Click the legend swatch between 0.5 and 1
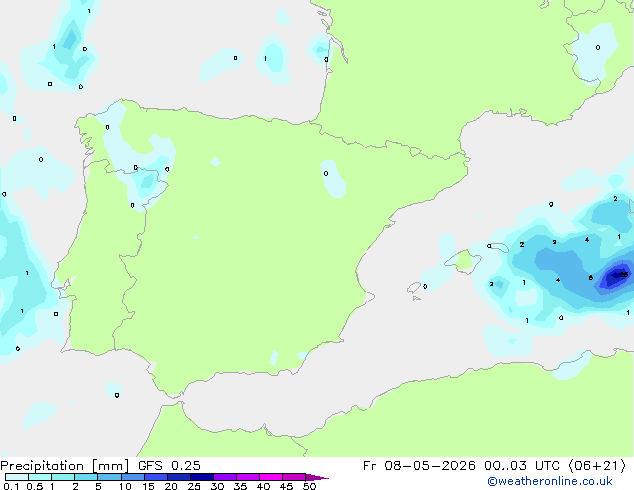The image size is (634, 490). click(x=40, y=477)
